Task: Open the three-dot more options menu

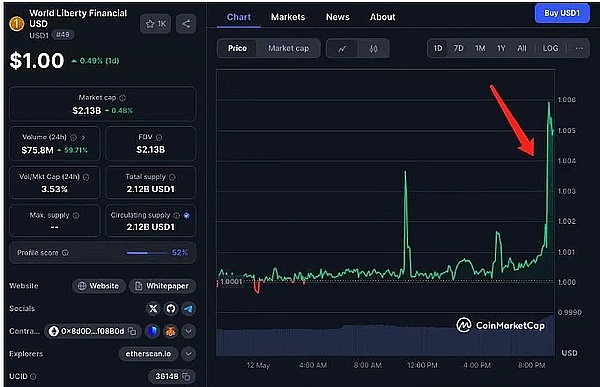Action: coord(579,48)
